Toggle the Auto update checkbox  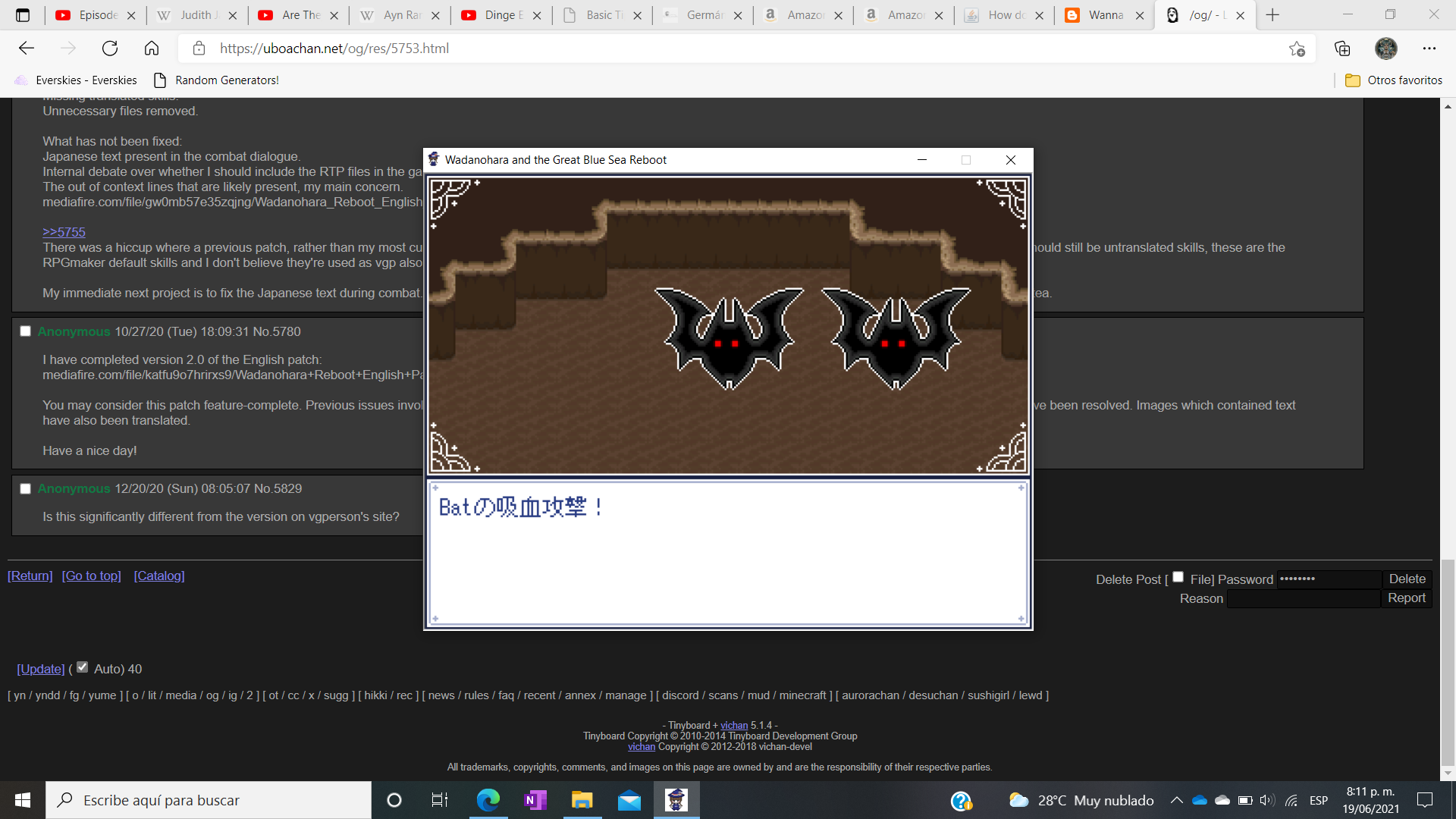click(82, 667)
